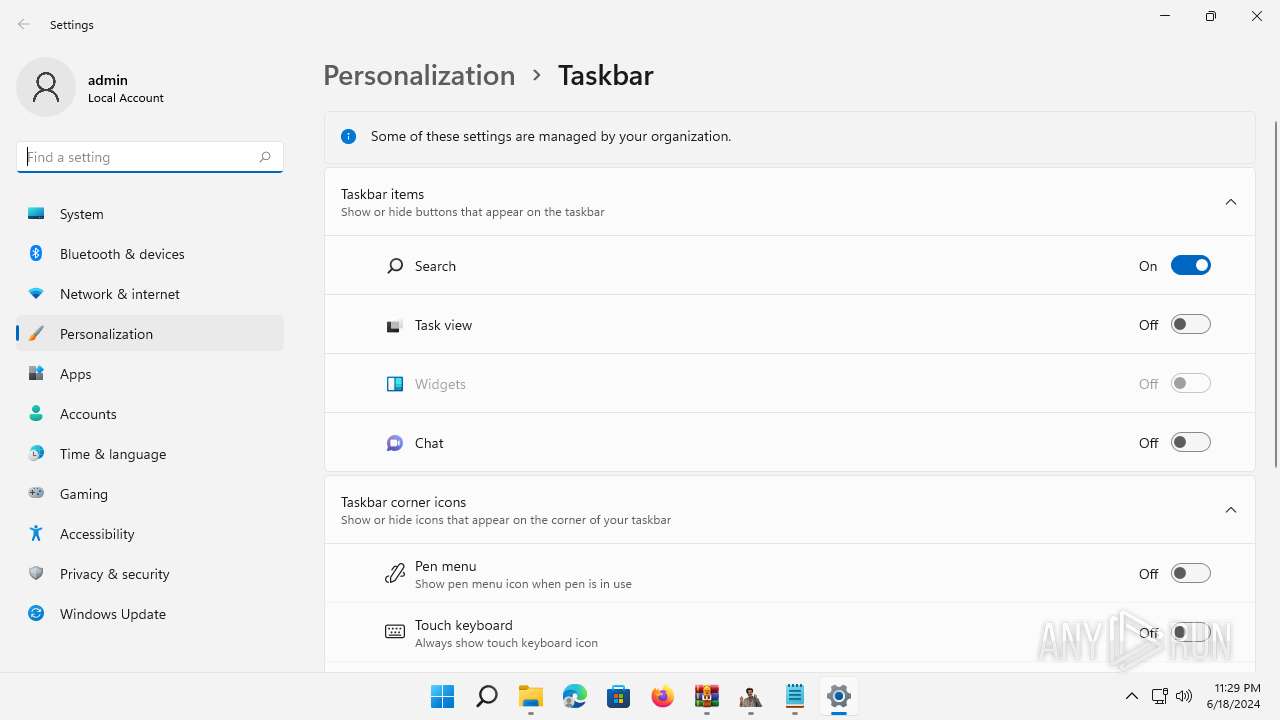Click the Touch keyboard row icon
The width and height of the screenshot is (1280, 720).
395,632
